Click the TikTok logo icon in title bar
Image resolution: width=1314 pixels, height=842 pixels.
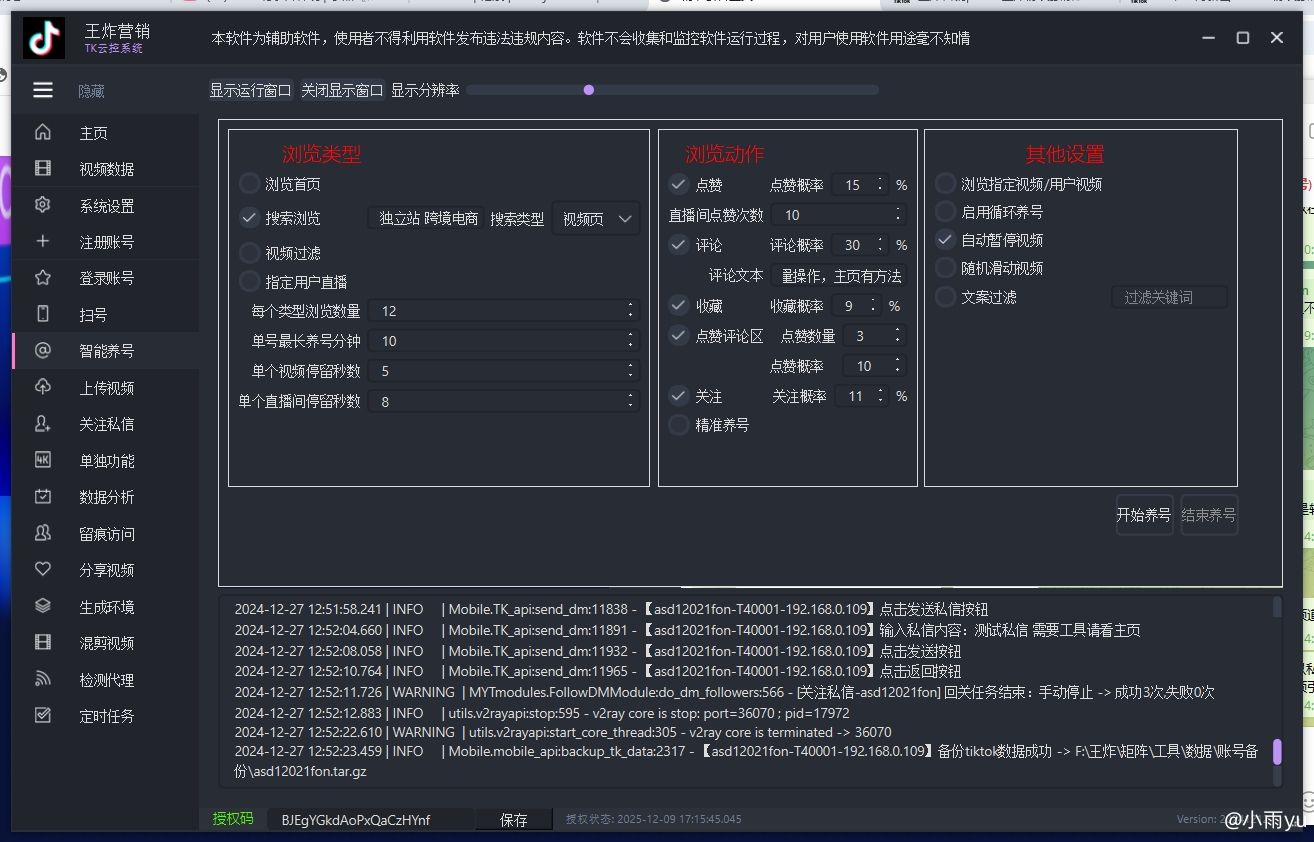click(44, 38)
